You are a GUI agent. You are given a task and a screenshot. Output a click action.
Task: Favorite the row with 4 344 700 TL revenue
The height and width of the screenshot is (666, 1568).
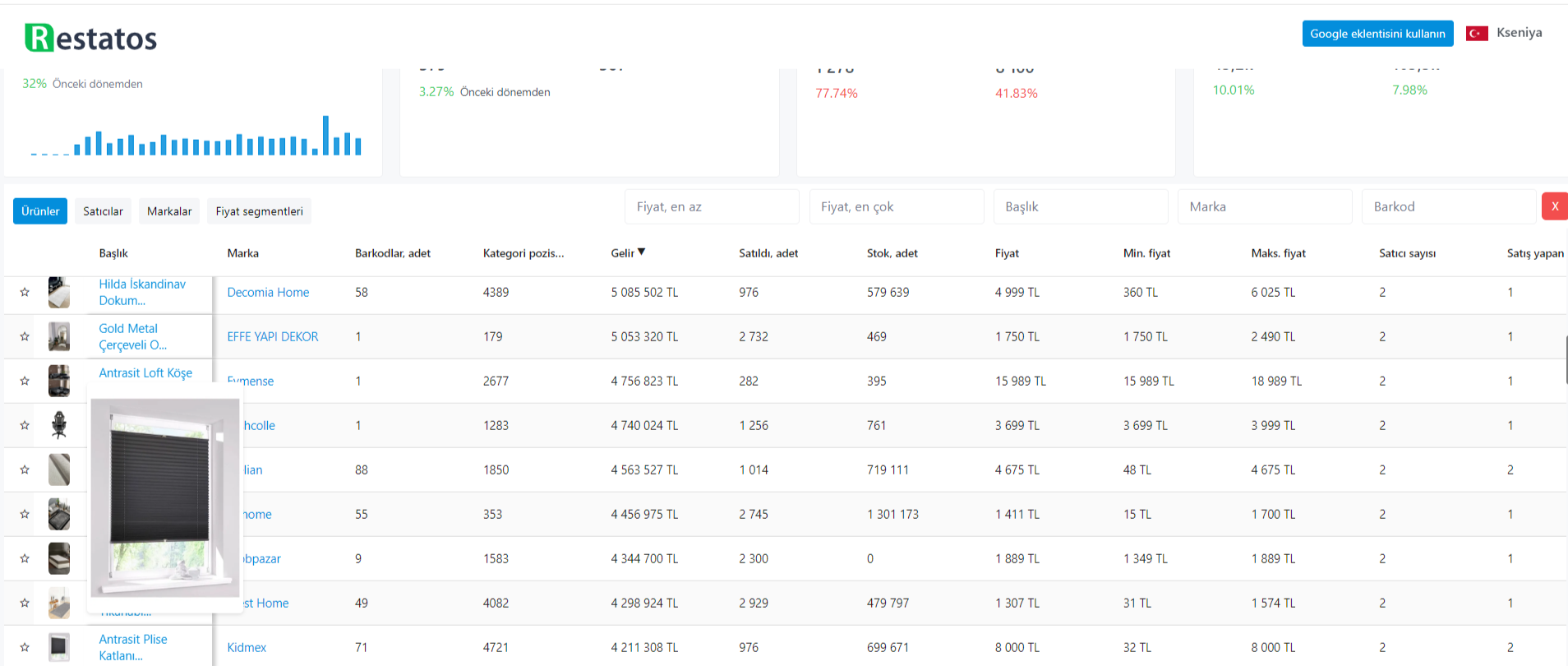click(x=25, y=558)
